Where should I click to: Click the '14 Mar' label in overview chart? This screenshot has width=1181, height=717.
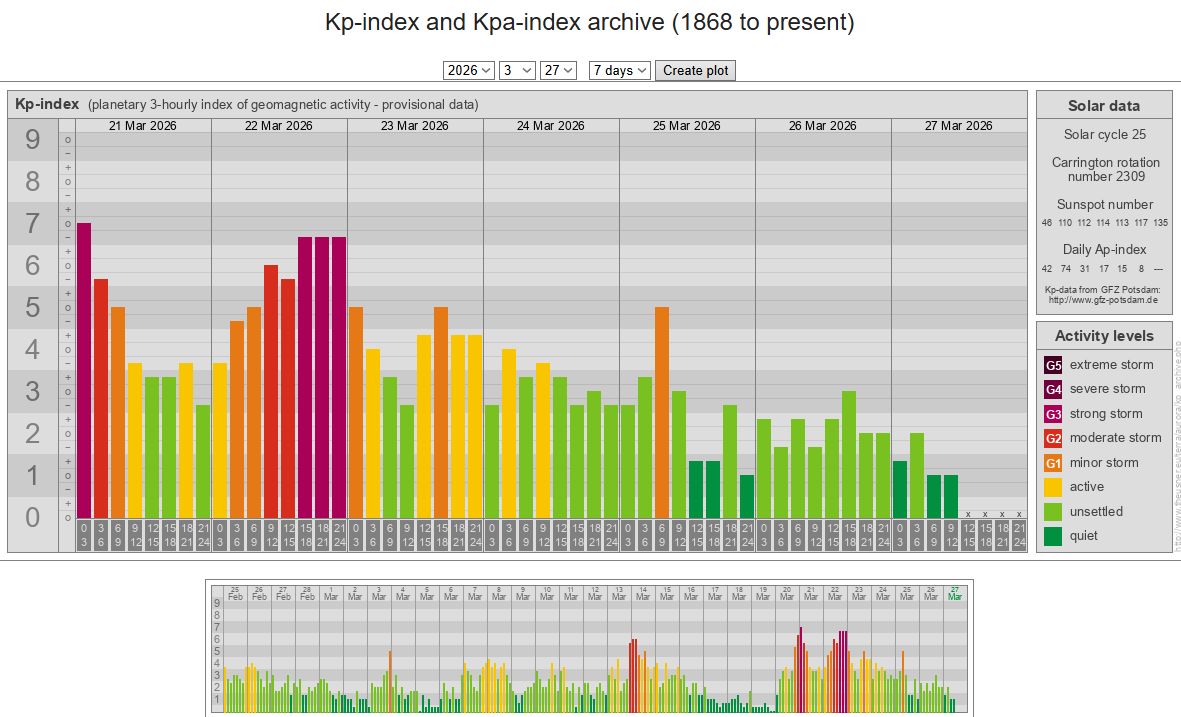pos(642,593)
